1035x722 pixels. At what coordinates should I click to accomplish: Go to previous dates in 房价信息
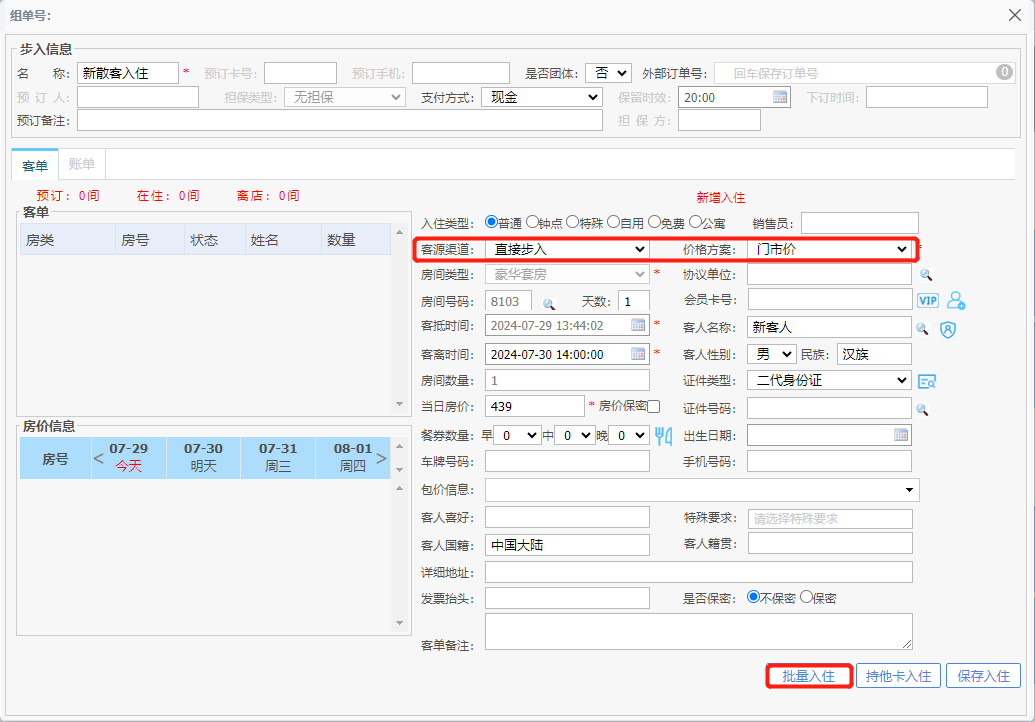pos(98,458)
